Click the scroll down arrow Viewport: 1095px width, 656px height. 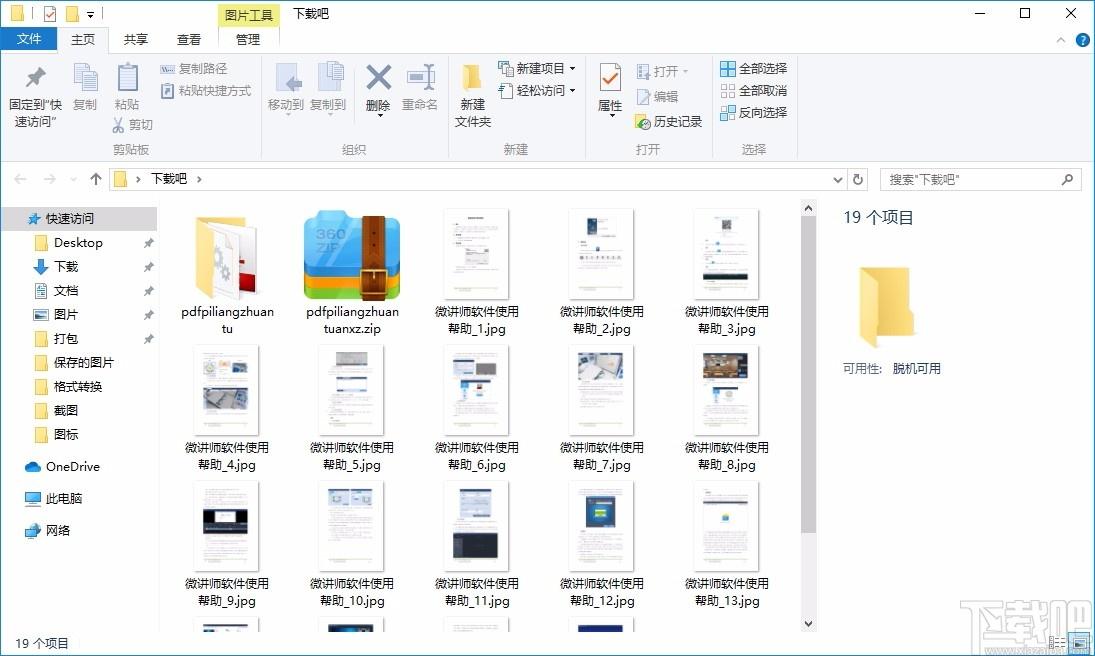[x=809, y=624]
